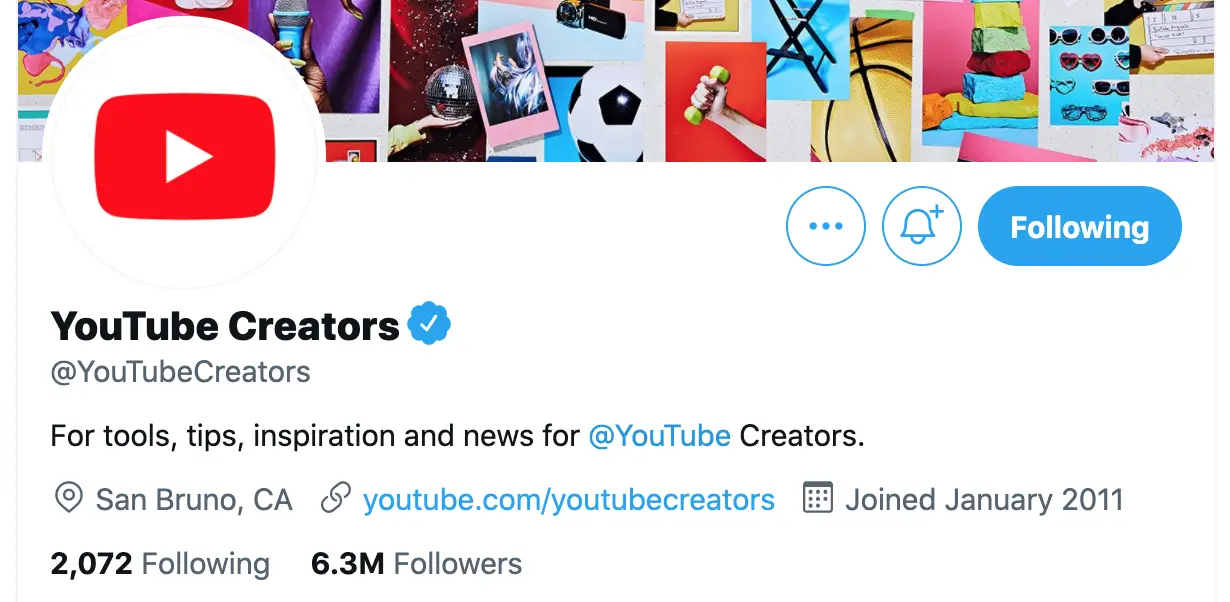Open the @YouTube mention in bio
Image resolution: width=1230 pixels, height=602 pixels.
659,436
